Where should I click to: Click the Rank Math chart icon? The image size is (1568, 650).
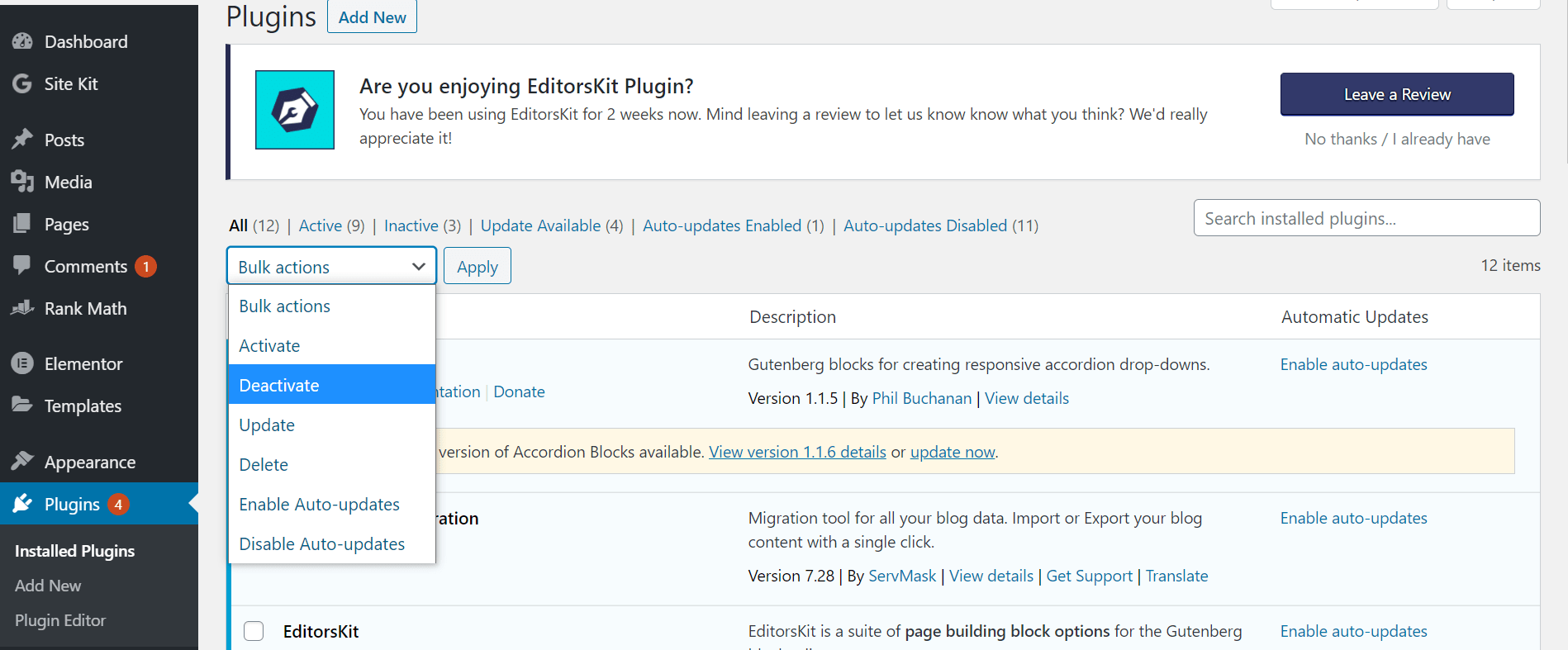click(x=22, y=308)
